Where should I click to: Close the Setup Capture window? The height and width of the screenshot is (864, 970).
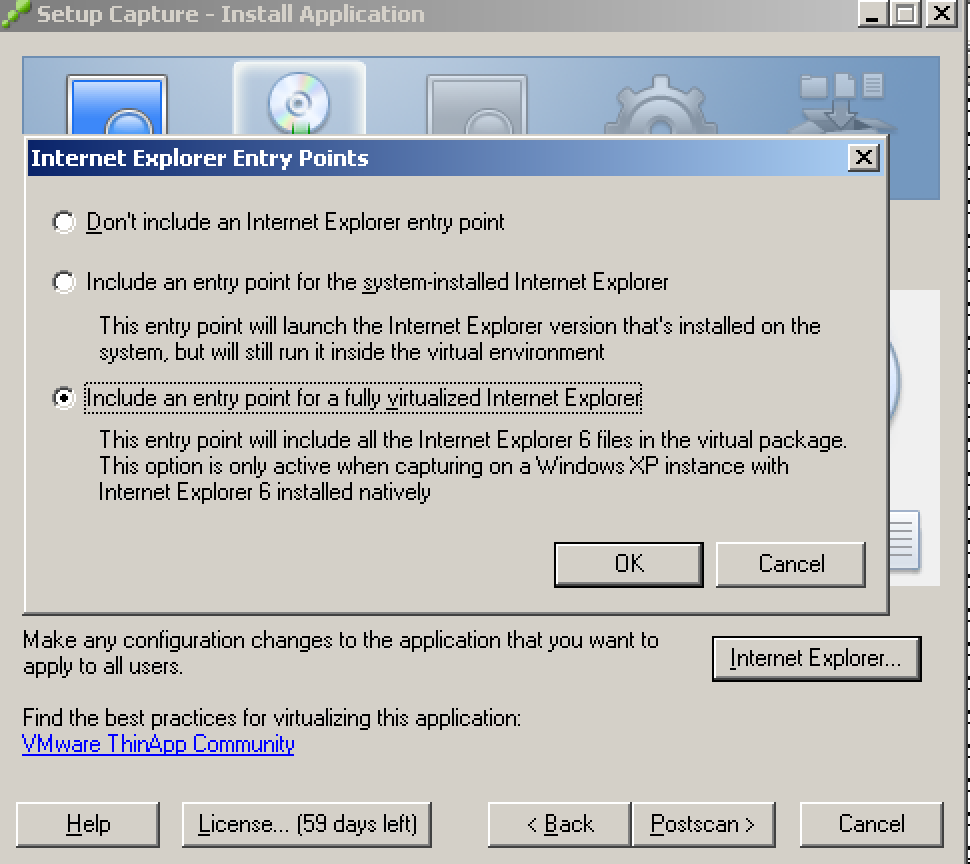(x=942, y=14)
